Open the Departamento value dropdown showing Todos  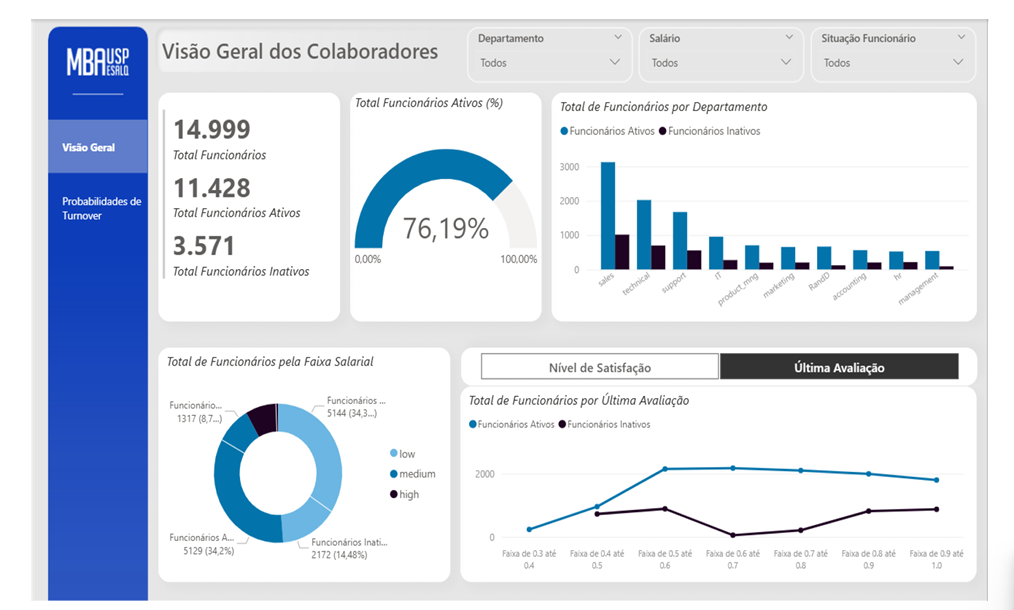[x=550, y=63]
